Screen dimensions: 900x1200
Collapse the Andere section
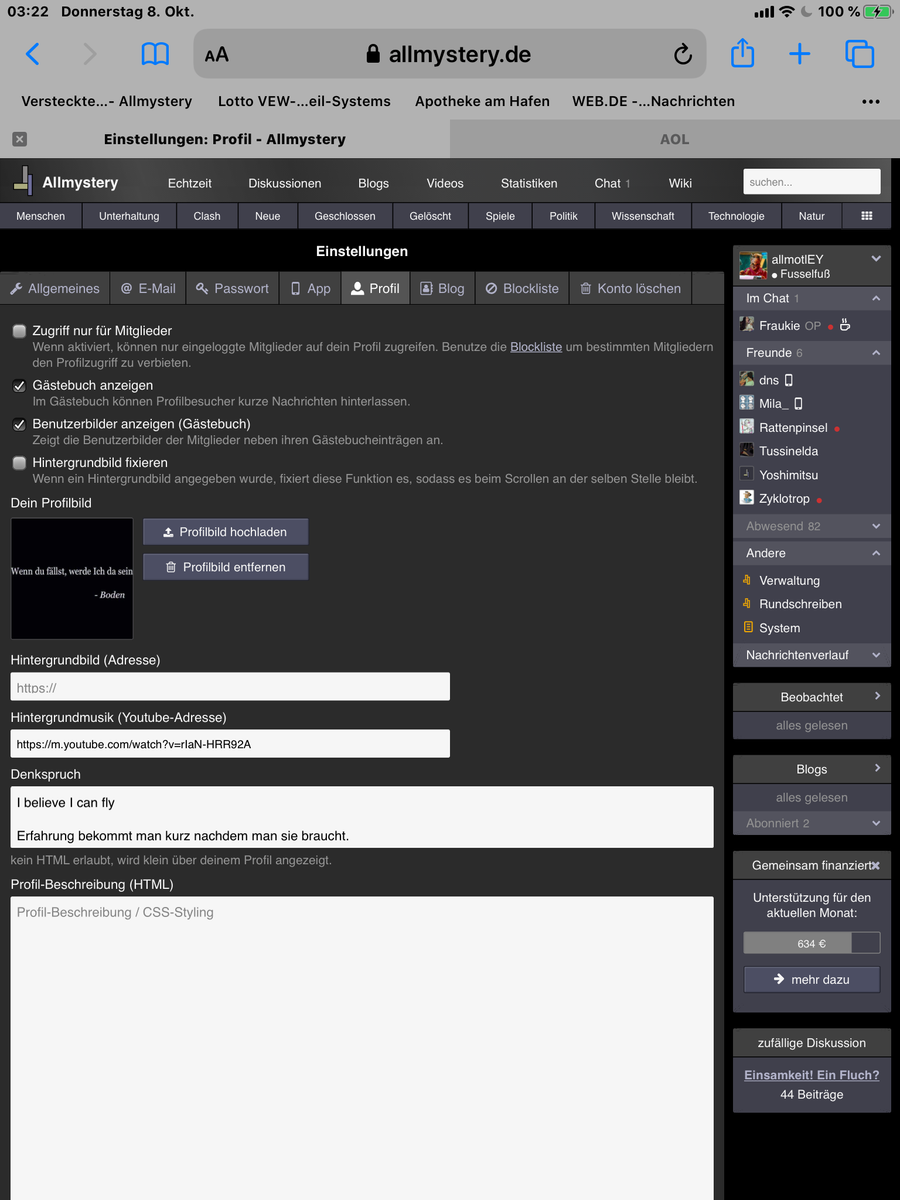tap(876, 553)
